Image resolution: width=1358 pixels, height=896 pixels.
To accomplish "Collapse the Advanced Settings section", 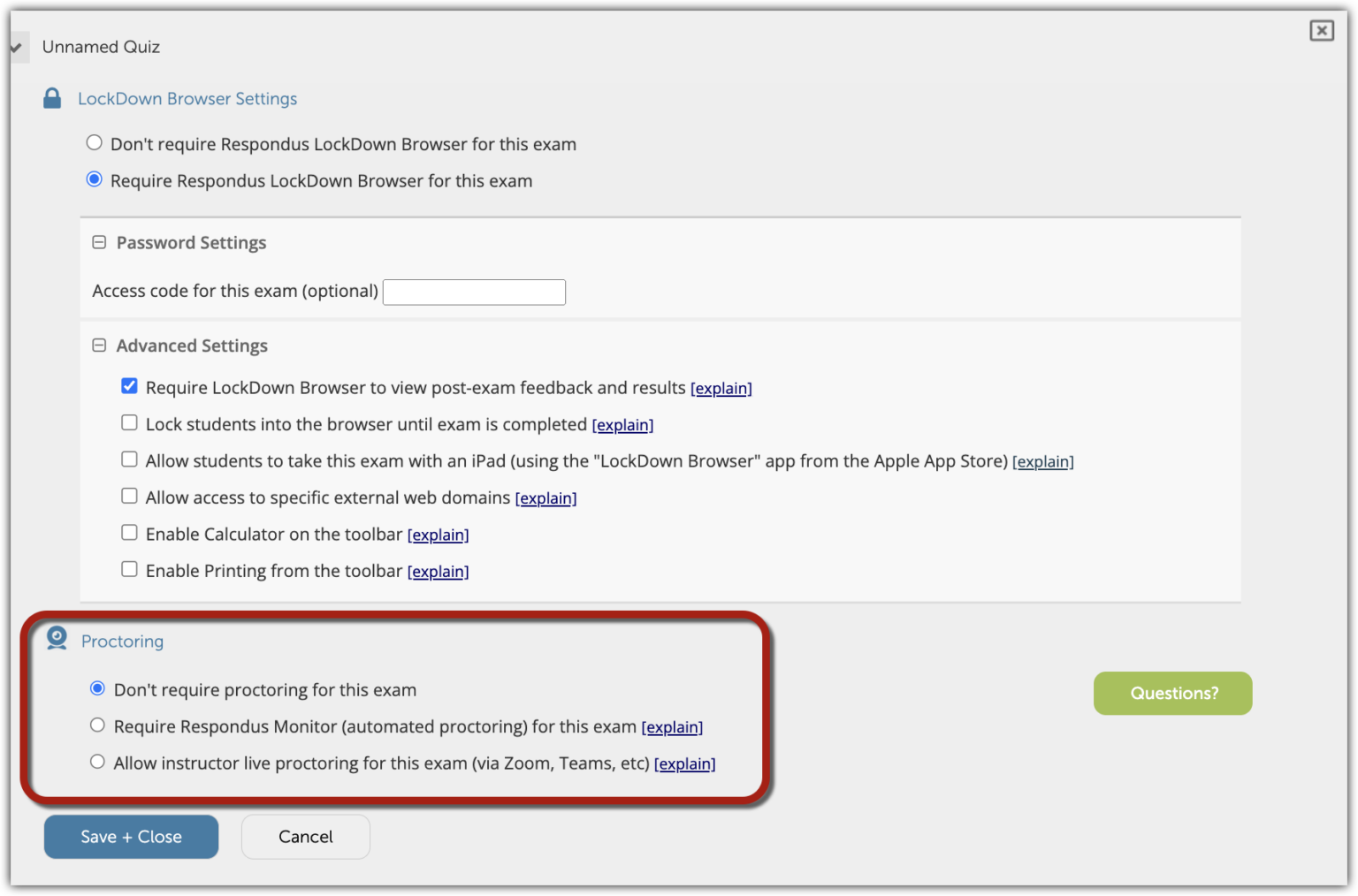I will coord(99,345).
